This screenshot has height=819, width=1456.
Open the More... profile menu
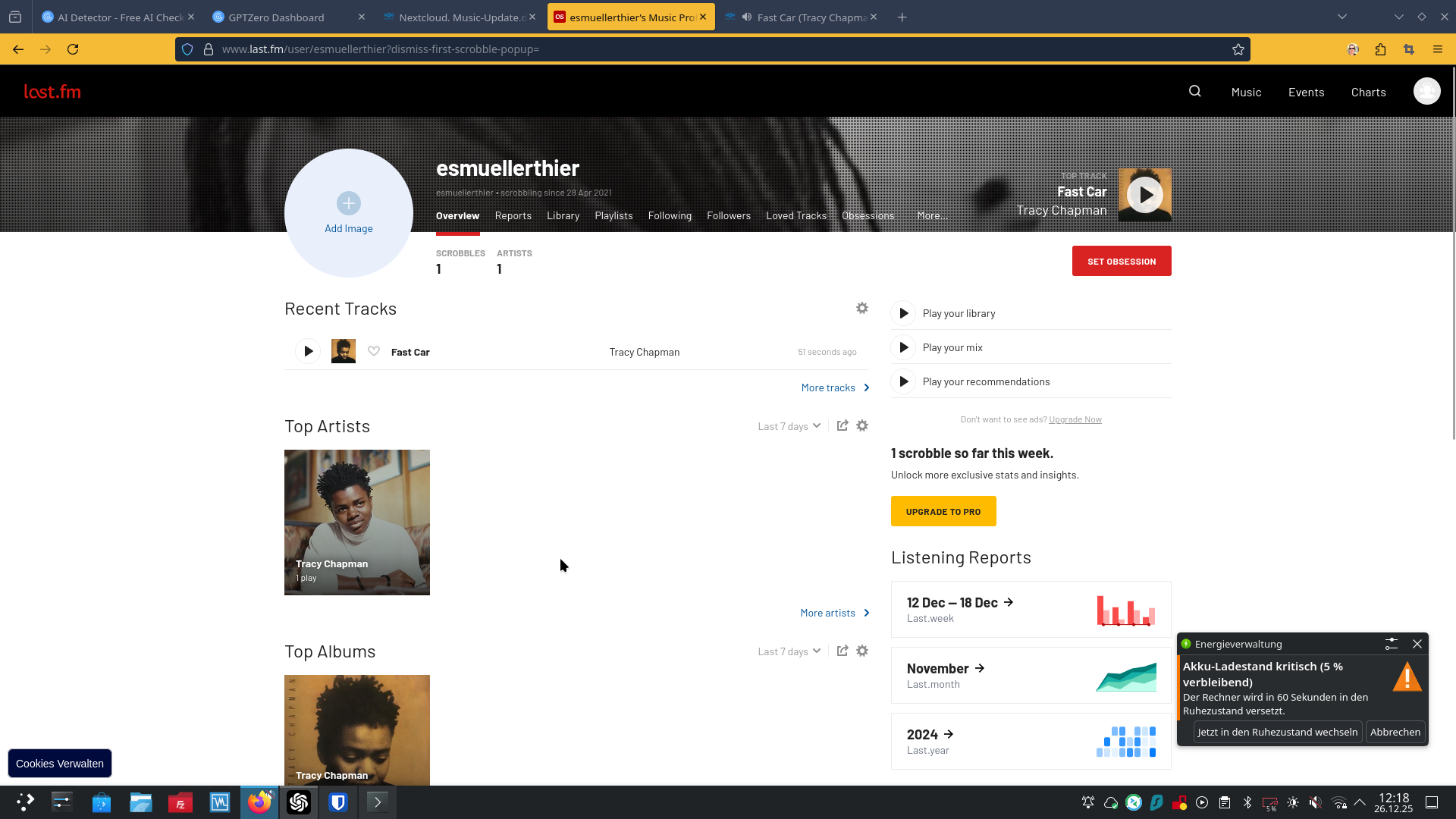[932, 216]
